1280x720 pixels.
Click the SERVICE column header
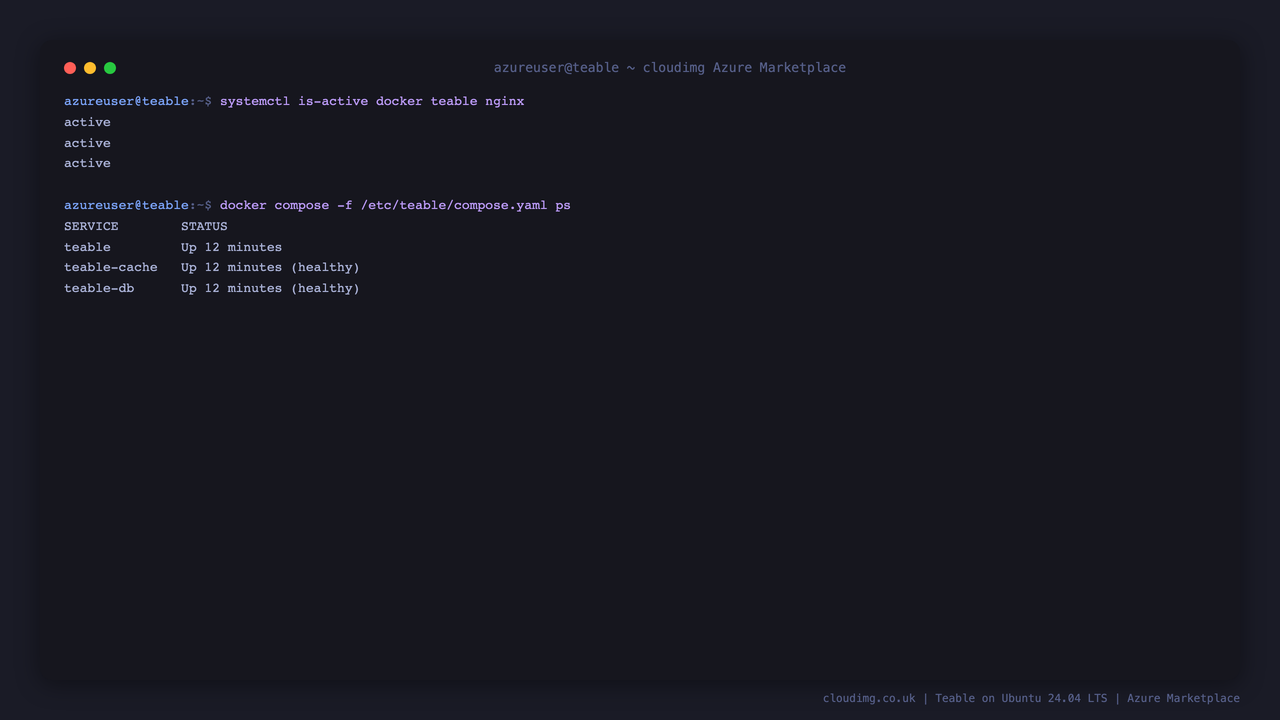click(91, 226)
